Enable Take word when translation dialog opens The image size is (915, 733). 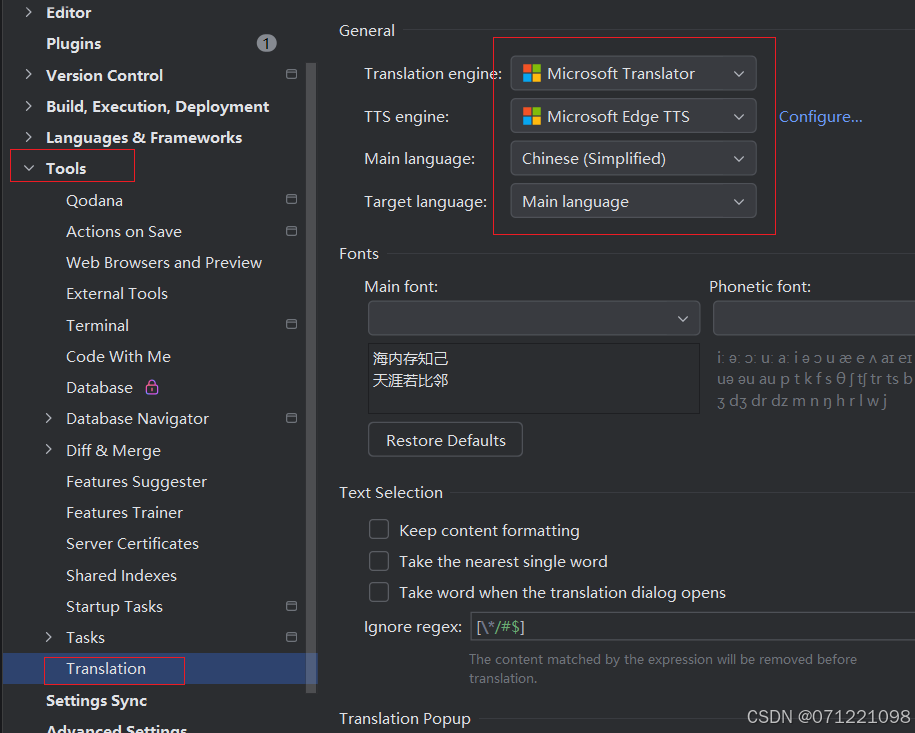379,592
